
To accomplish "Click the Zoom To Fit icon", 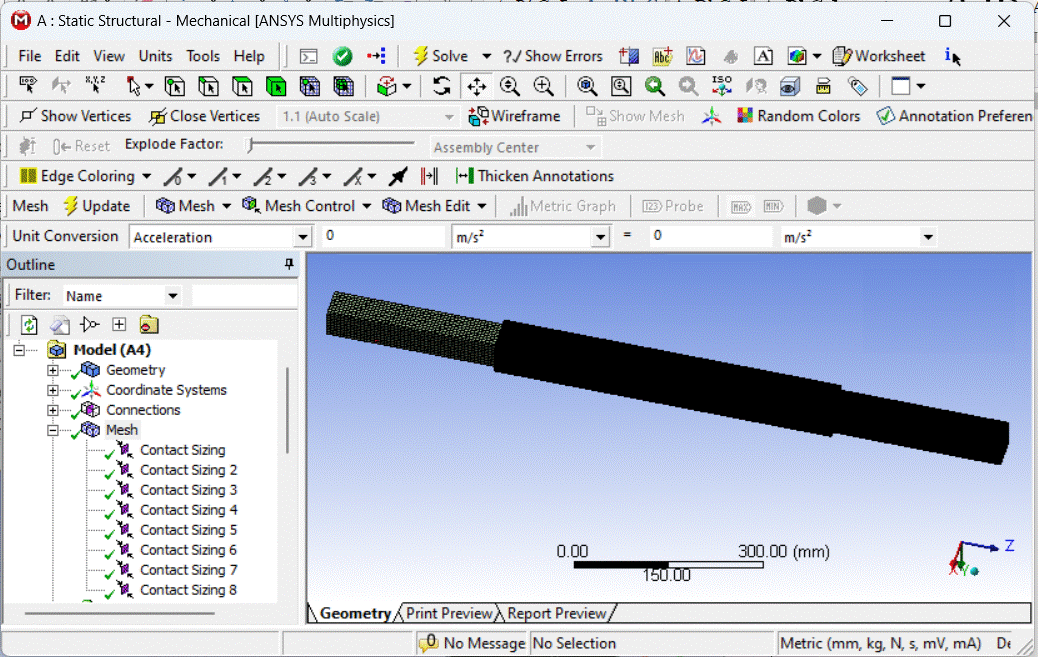I will [587, 86].
